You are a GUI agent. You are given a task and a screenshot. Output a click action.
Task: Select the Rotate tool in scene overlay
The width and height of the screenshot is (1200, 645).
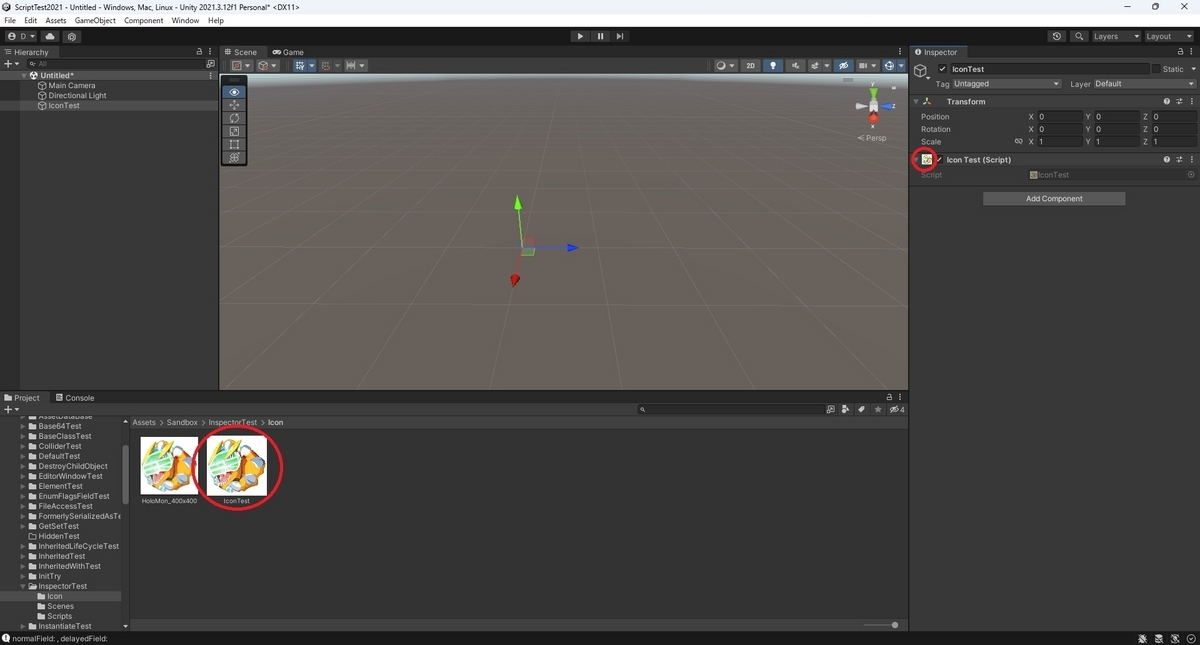[x=234, y=118]
